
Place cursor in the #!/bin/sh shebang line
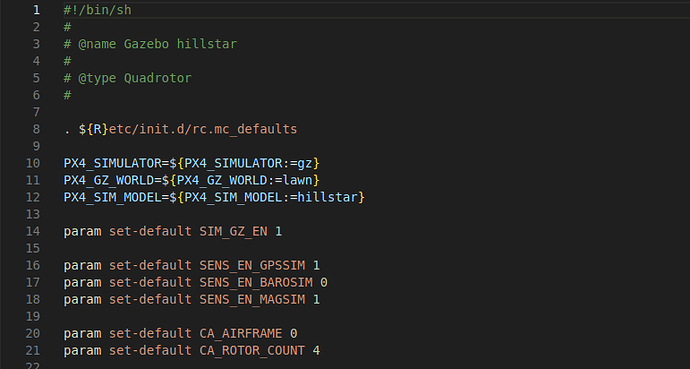tap(97, 10)
